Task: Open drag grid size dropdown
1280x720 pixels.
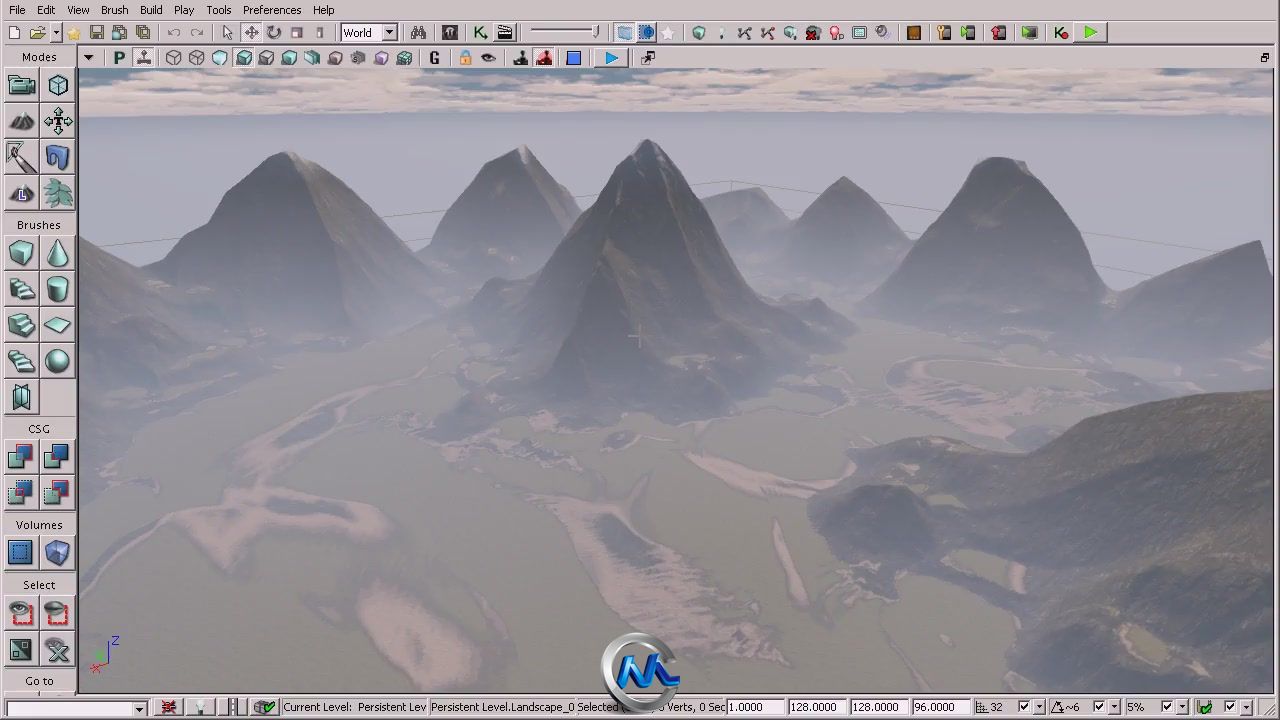Action: click(1040, 707)
